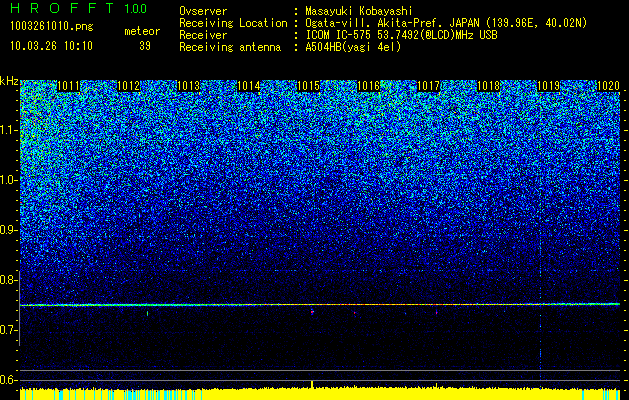The image size is (629, 400).
Task: Click the Receiving antenna field label
Action: coord(230,47)
